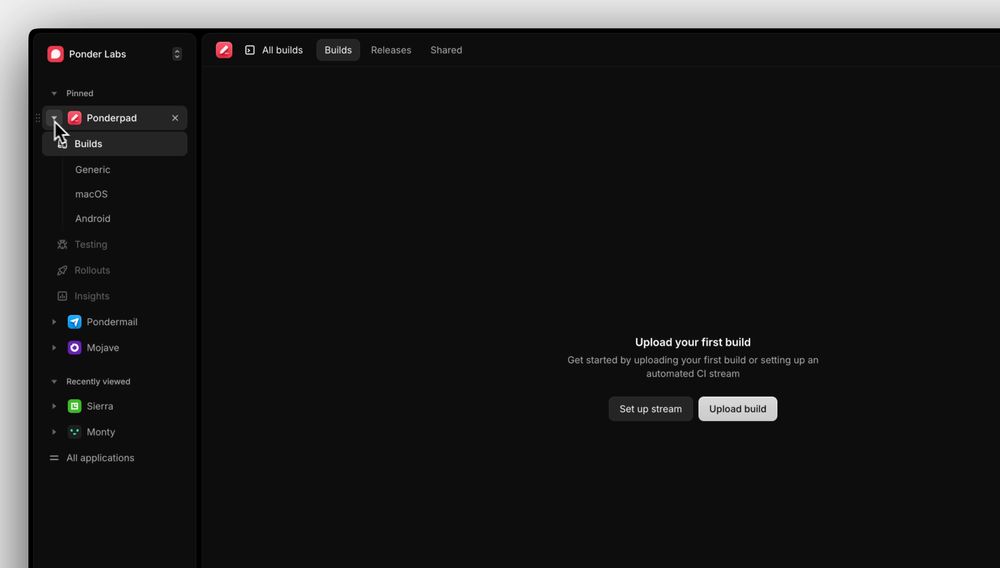Open the Insights section
1000x568 pixels.
point(92,296)
